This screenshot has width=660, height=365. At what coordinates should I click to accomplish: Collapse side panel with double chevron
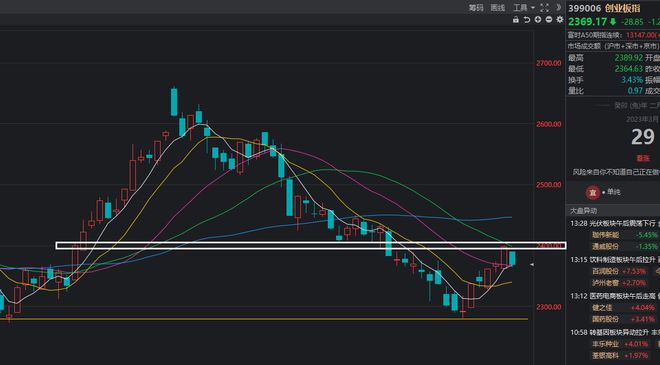(559, 7)
